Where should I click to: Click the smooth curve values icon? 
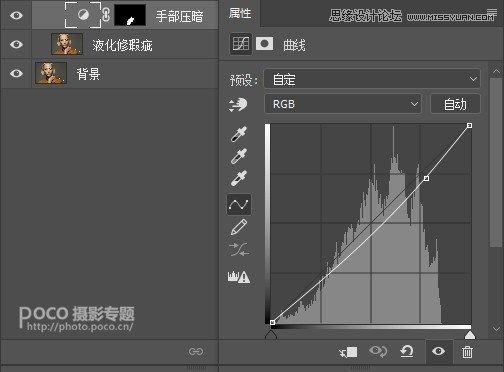239,249
